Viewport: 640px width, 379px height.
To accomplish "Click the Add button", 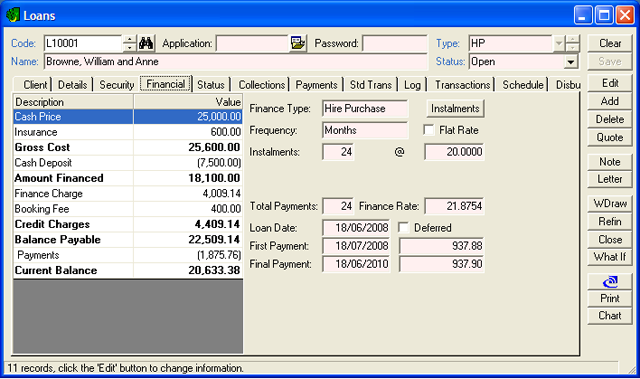I will [610, 101].
